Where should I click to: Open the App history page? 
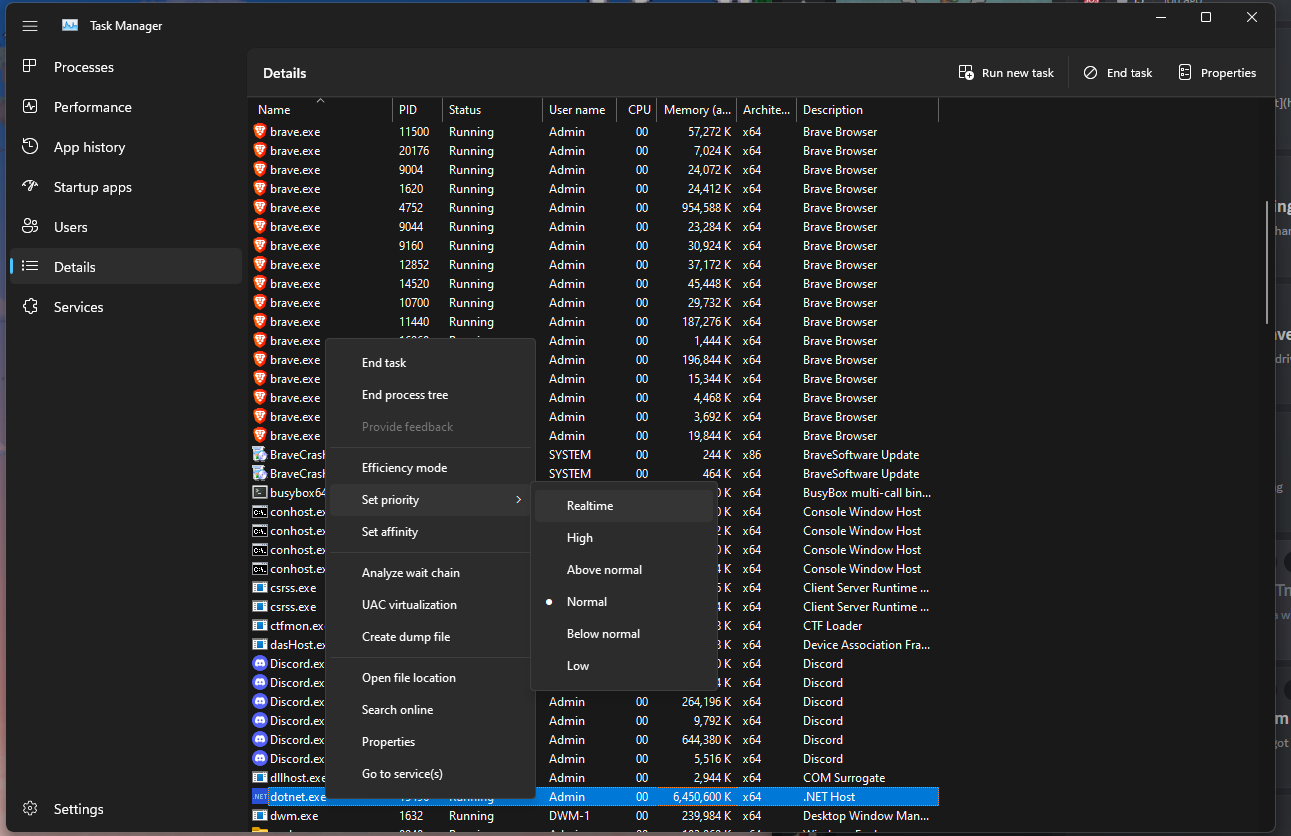click(x=126, y=147)
